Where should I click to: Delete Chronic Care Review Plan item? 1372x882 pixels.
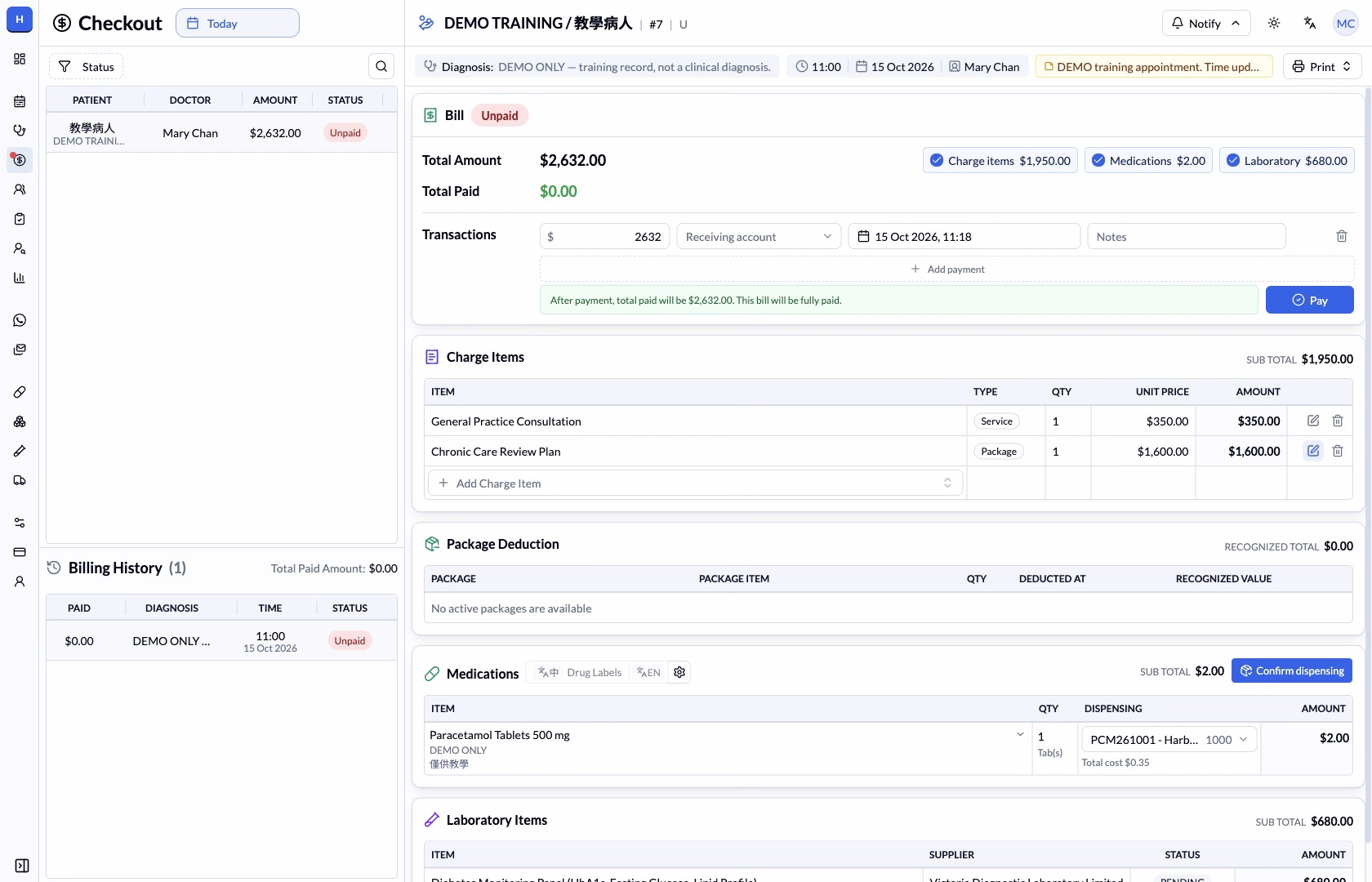pyautogui.click(x=1338, y=451)
